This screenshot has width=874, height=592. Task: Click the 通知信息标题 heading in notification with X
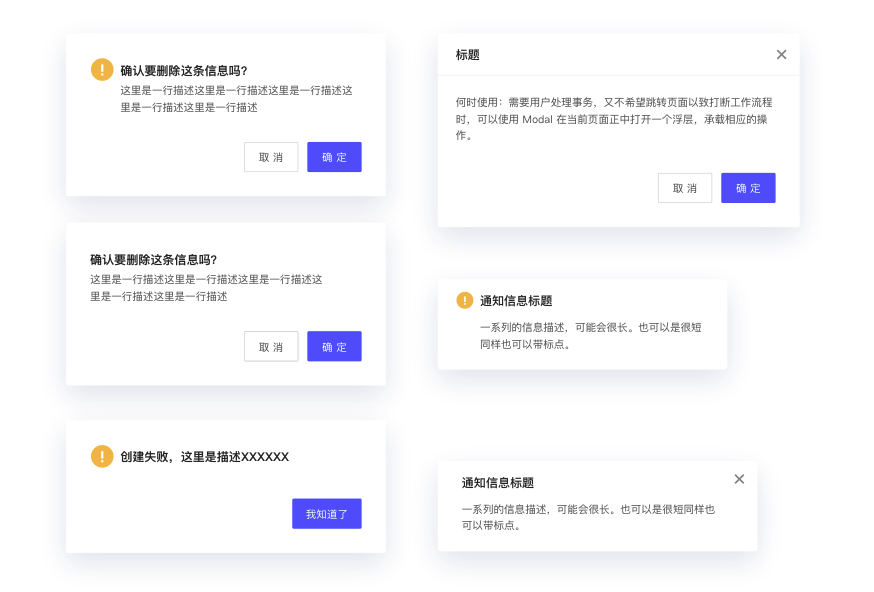click(498, 482)
